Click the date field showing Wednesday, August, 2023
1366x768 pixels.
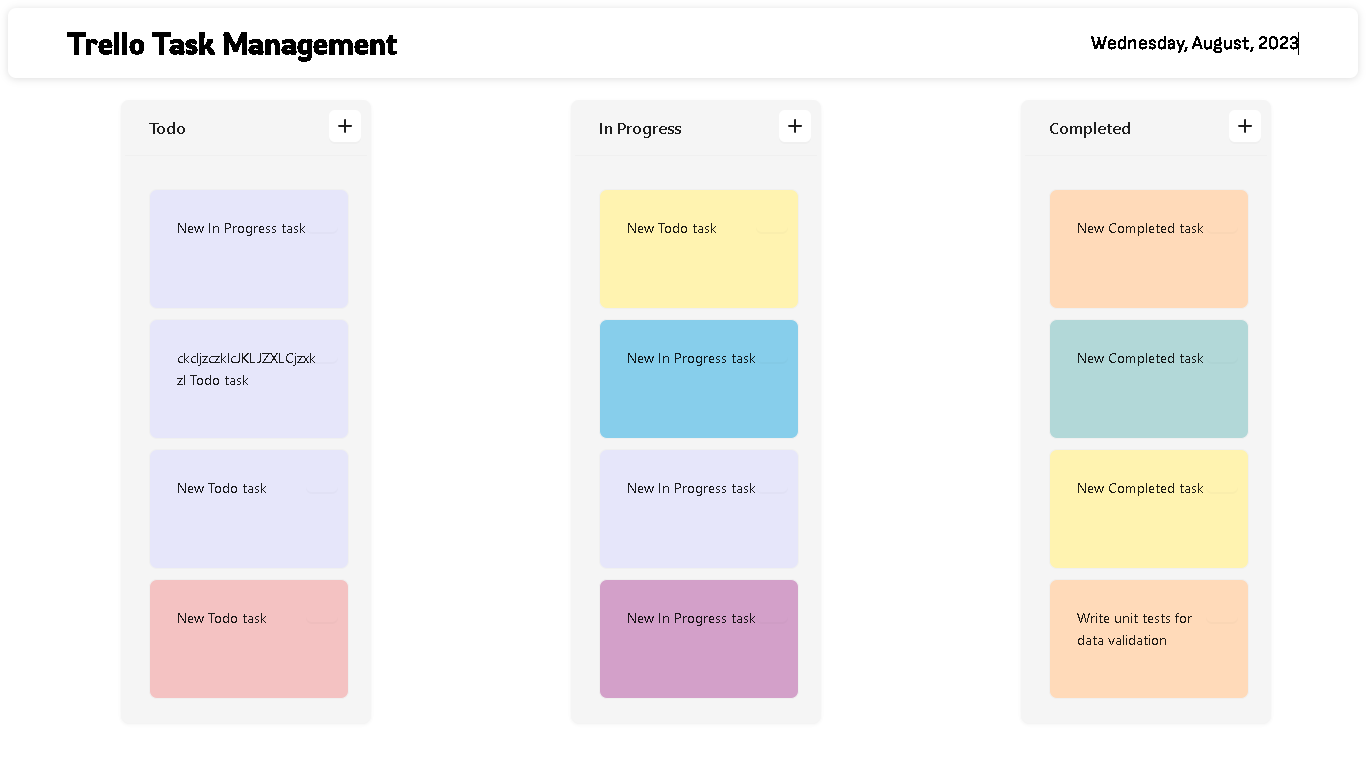point(1194,43)
